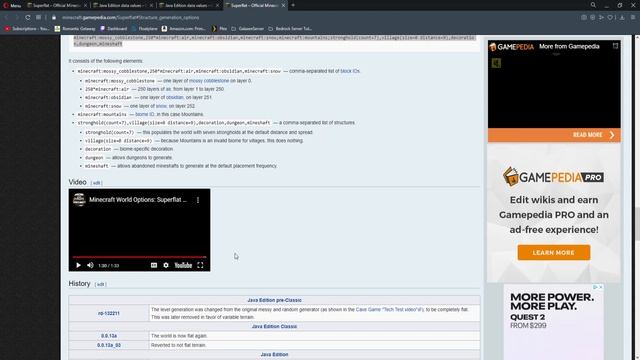The height and width of the screenshot is (360, 640).
Task: Open the snow link
Action: click(x=161, y=106)
